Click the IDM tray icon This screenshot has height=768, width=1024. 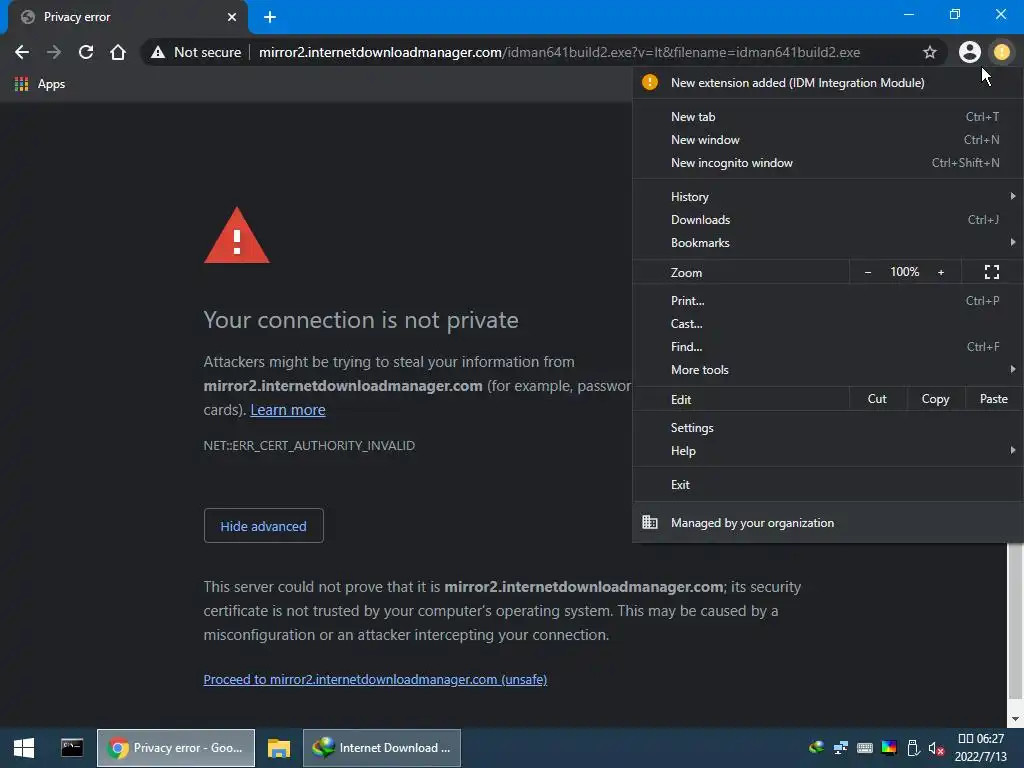pyautogui.click(x=816, y=748)
